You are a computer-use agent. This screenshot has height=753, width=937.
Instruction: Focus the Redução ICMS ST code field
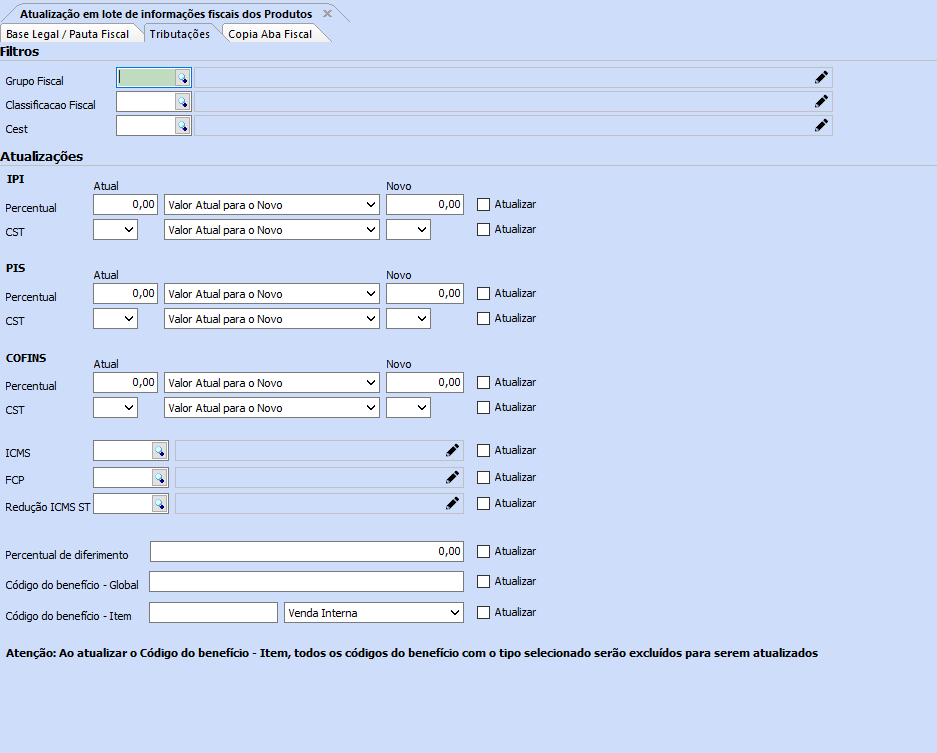coord(123,504)
